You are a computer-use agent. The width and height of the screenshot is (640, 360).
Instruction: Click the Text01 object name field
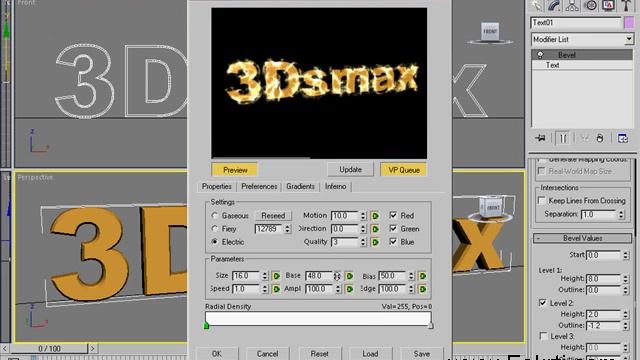[576, 23]
